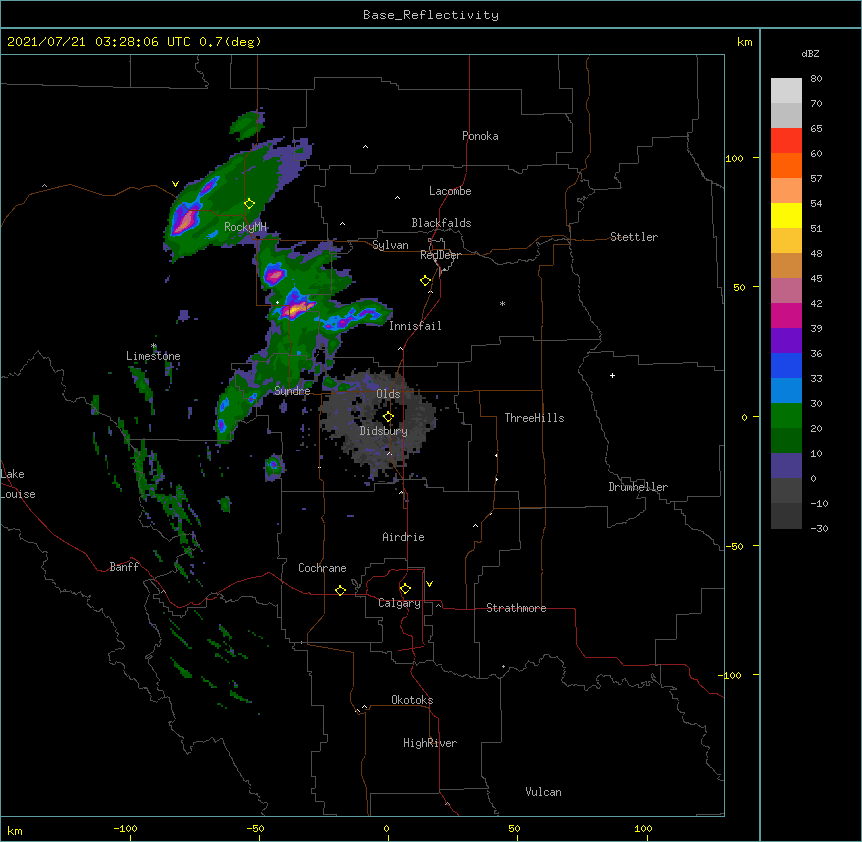Choose the yellow 51–54 dBZ legend swatch
Viewport: 862px width, 842px height.
(x=786, y=215)
